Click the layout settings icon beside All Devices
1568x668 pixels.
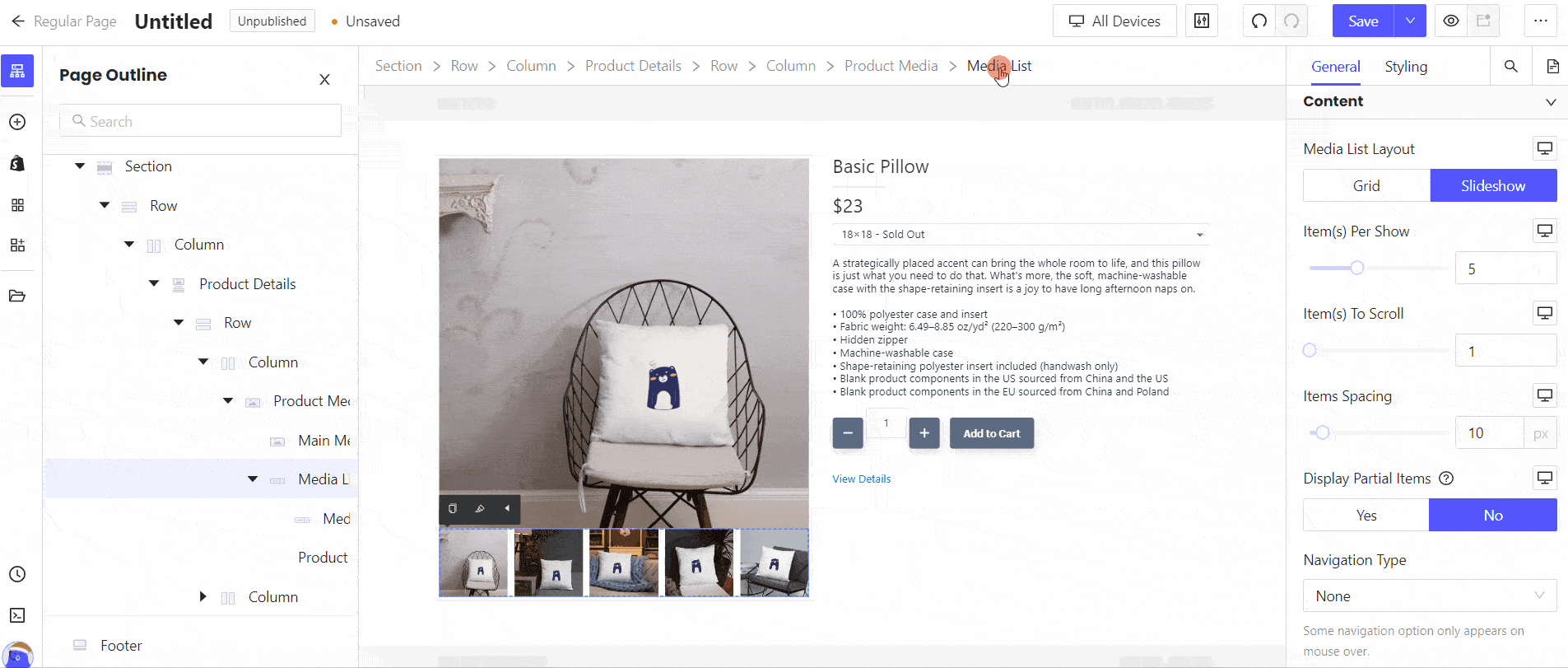pos(1202,21)
